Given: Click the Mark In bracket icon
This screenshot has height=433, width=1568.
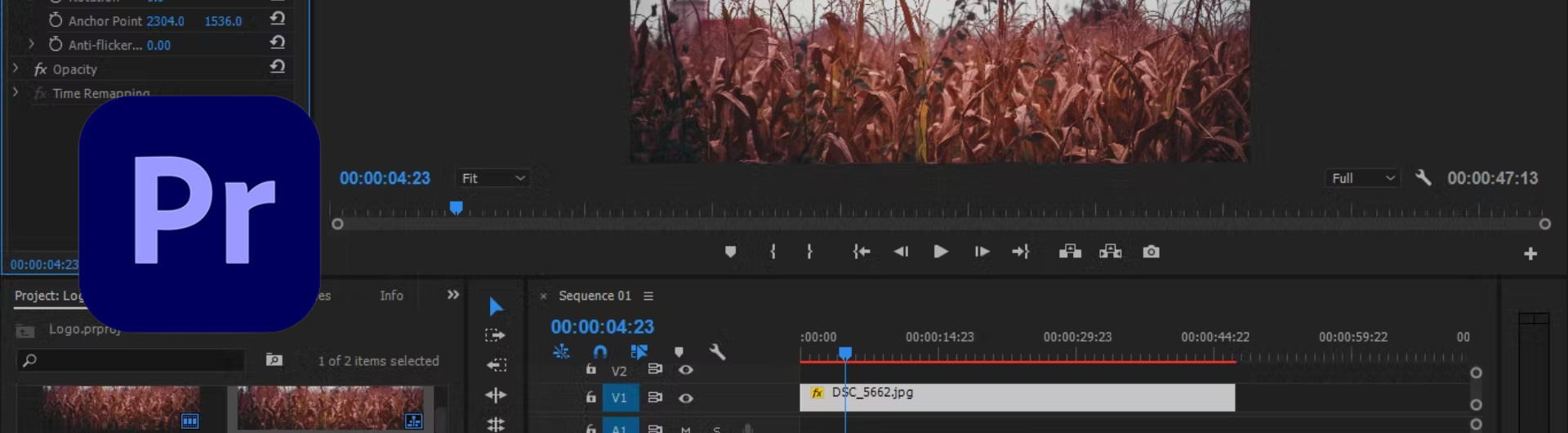Looking at the screenshot, I should point(773,252).
